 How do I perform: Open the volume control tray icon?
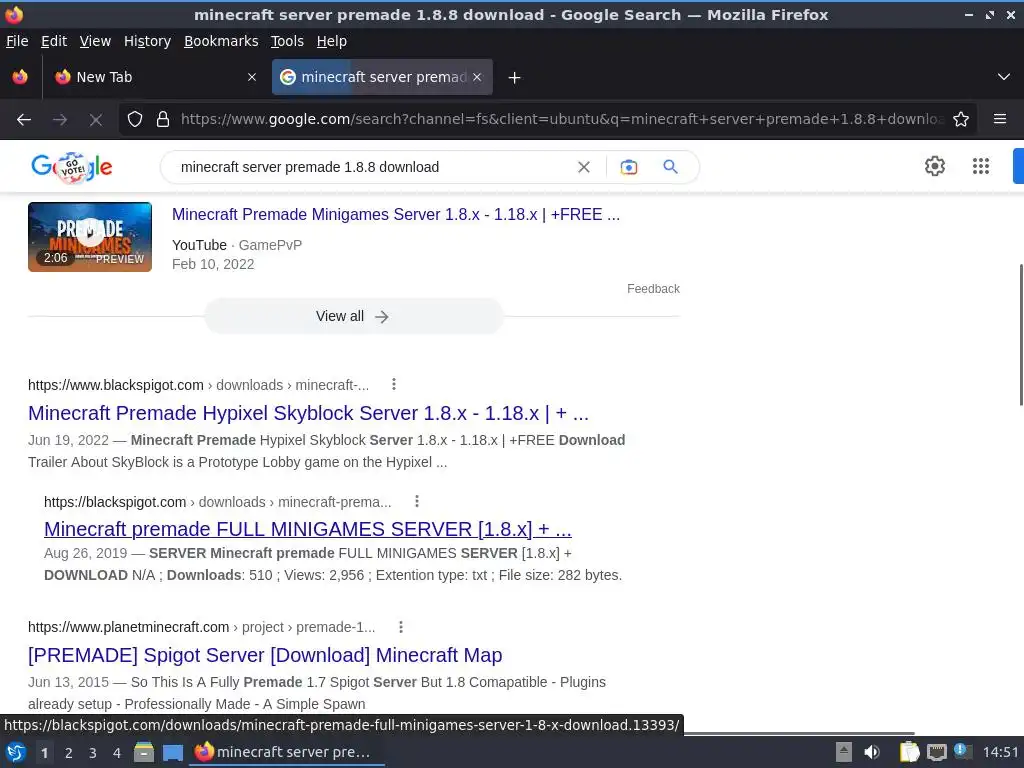871,752
